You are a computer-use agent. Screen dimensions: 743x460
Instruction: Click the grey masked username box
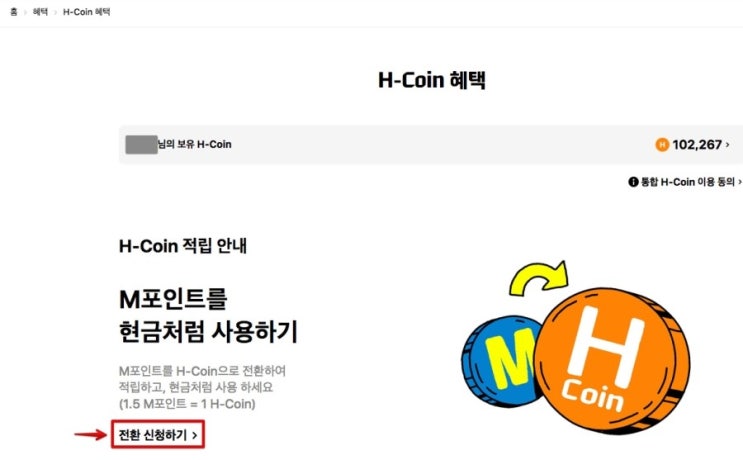[141, 144]
